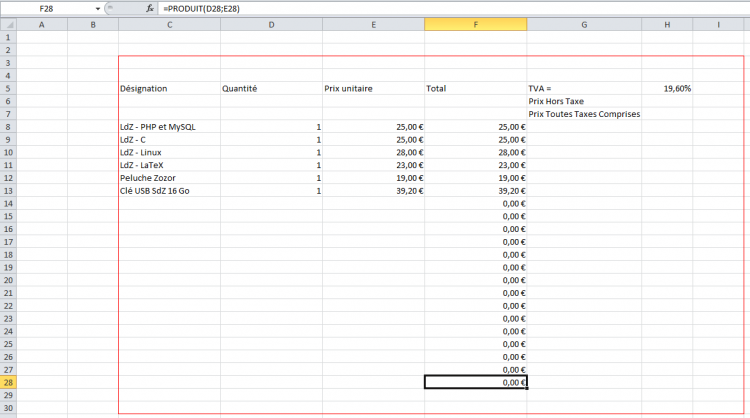Click the 39,20 € unit price cell
This screenshot has width=750, height=418.
point(373,190)
